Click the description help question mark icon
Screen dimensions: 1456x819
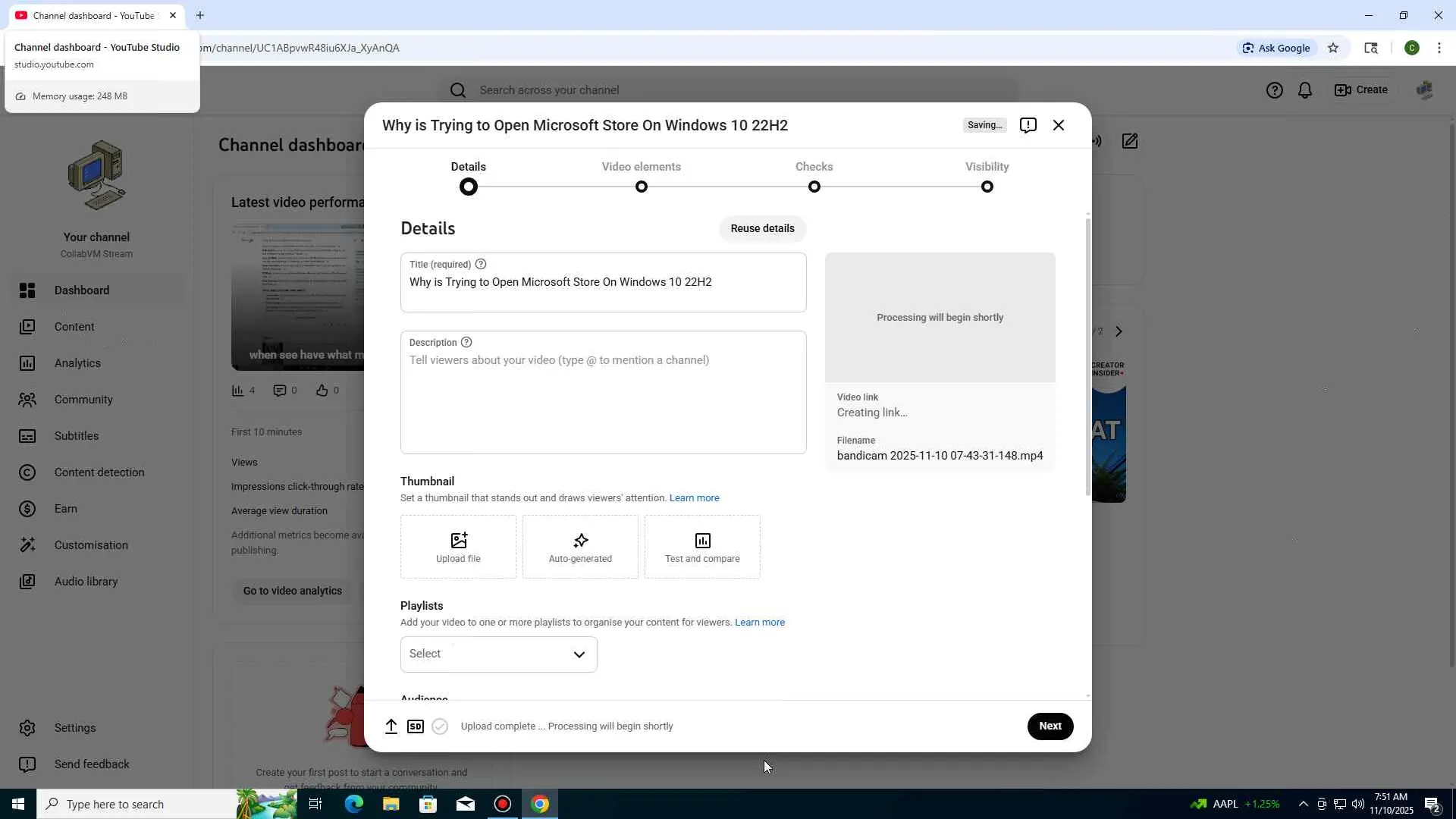[466, 342]
